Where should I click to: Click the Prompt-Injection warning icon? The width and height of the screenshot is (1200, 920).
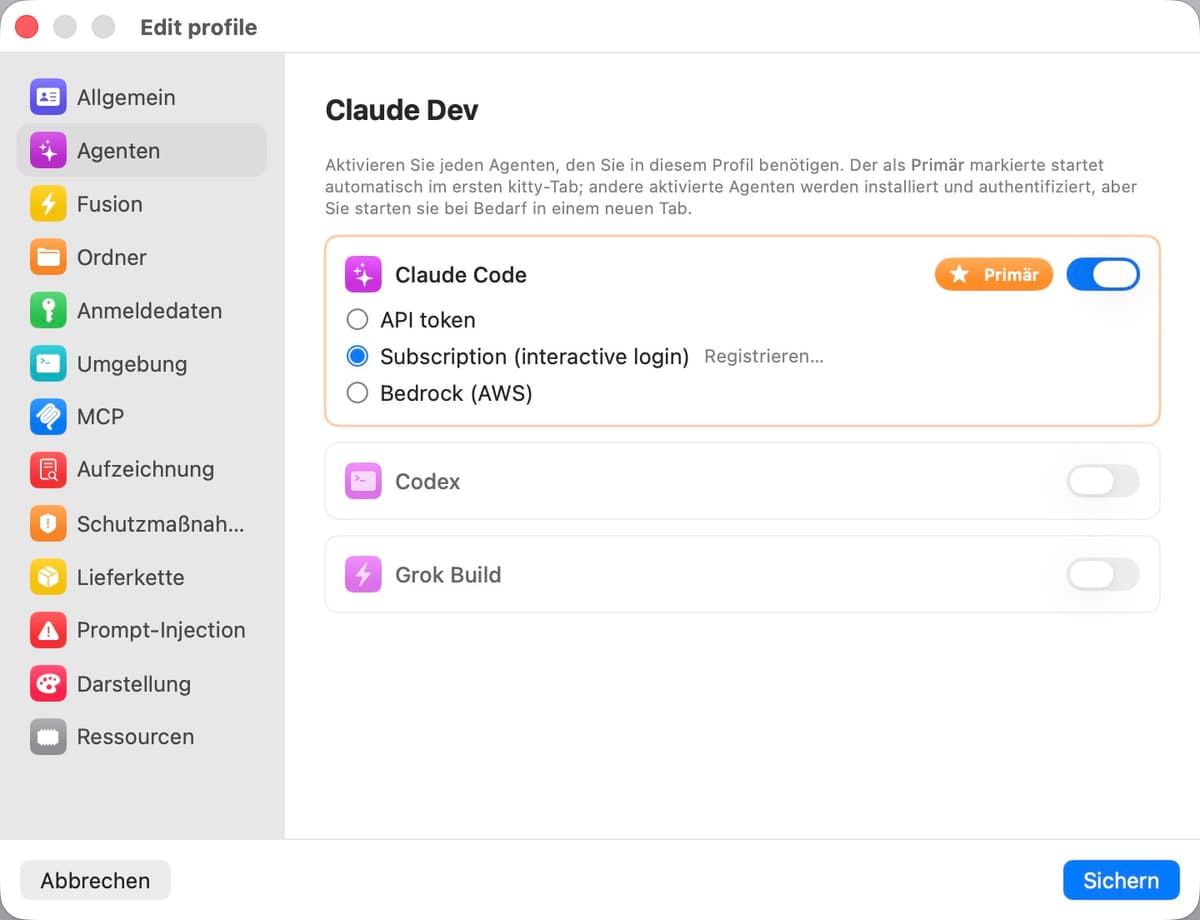[x=48, y=630]
